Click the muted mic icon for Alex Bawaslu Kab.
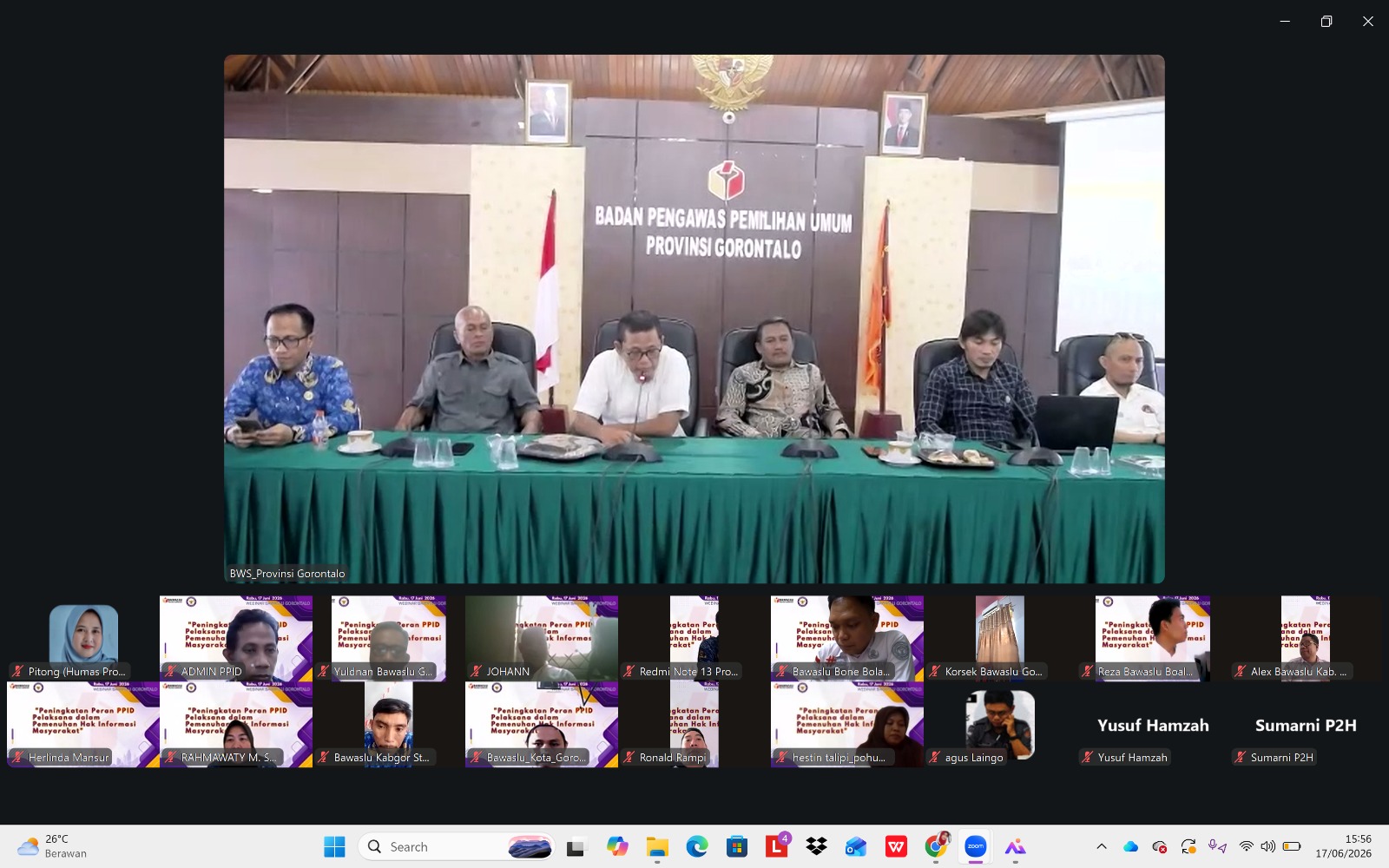 coord(1240,672)
